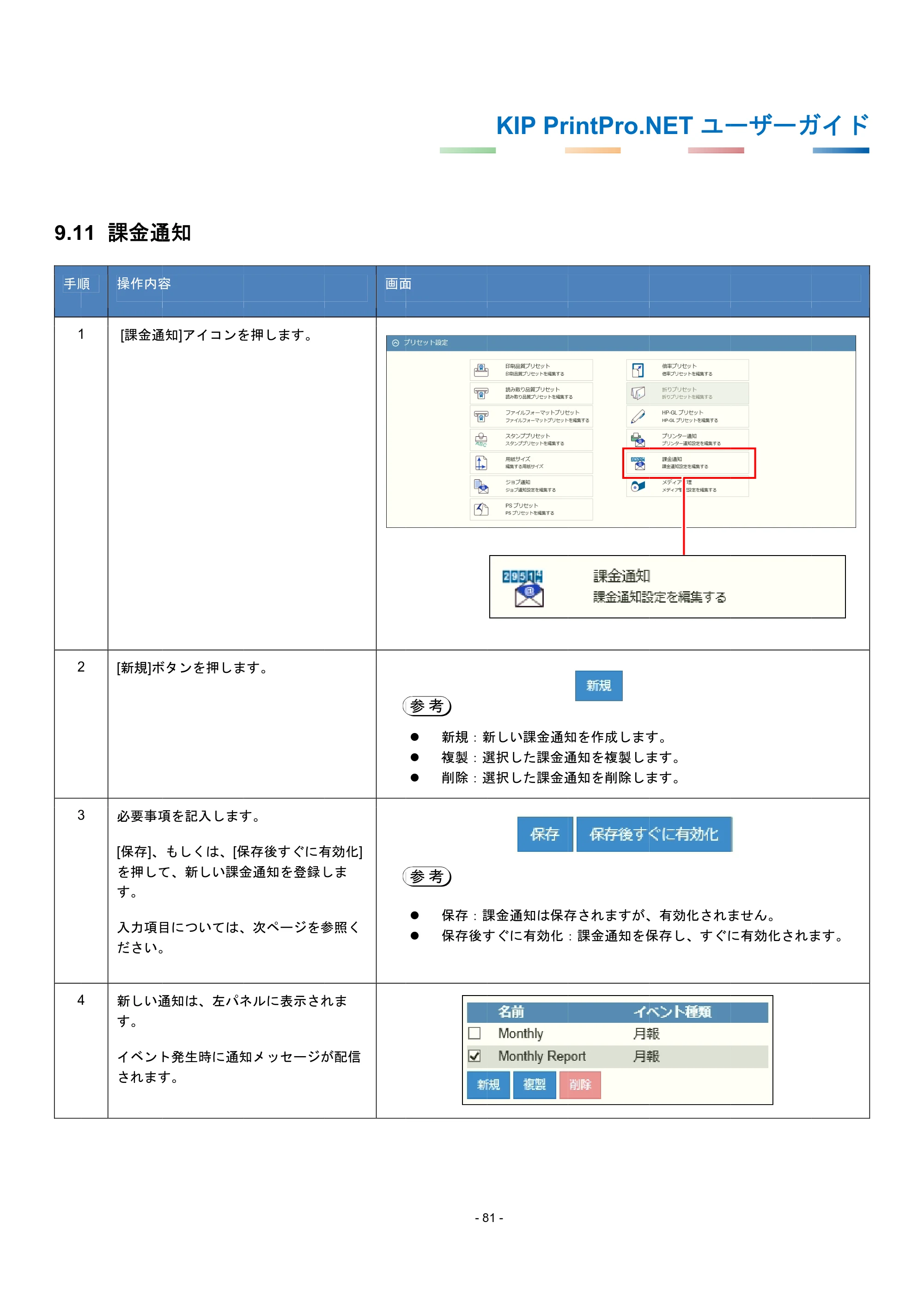Click the 9.11 課金通知 section heading
This screenshot has width=924, height=1308.
tap(122, 233)
